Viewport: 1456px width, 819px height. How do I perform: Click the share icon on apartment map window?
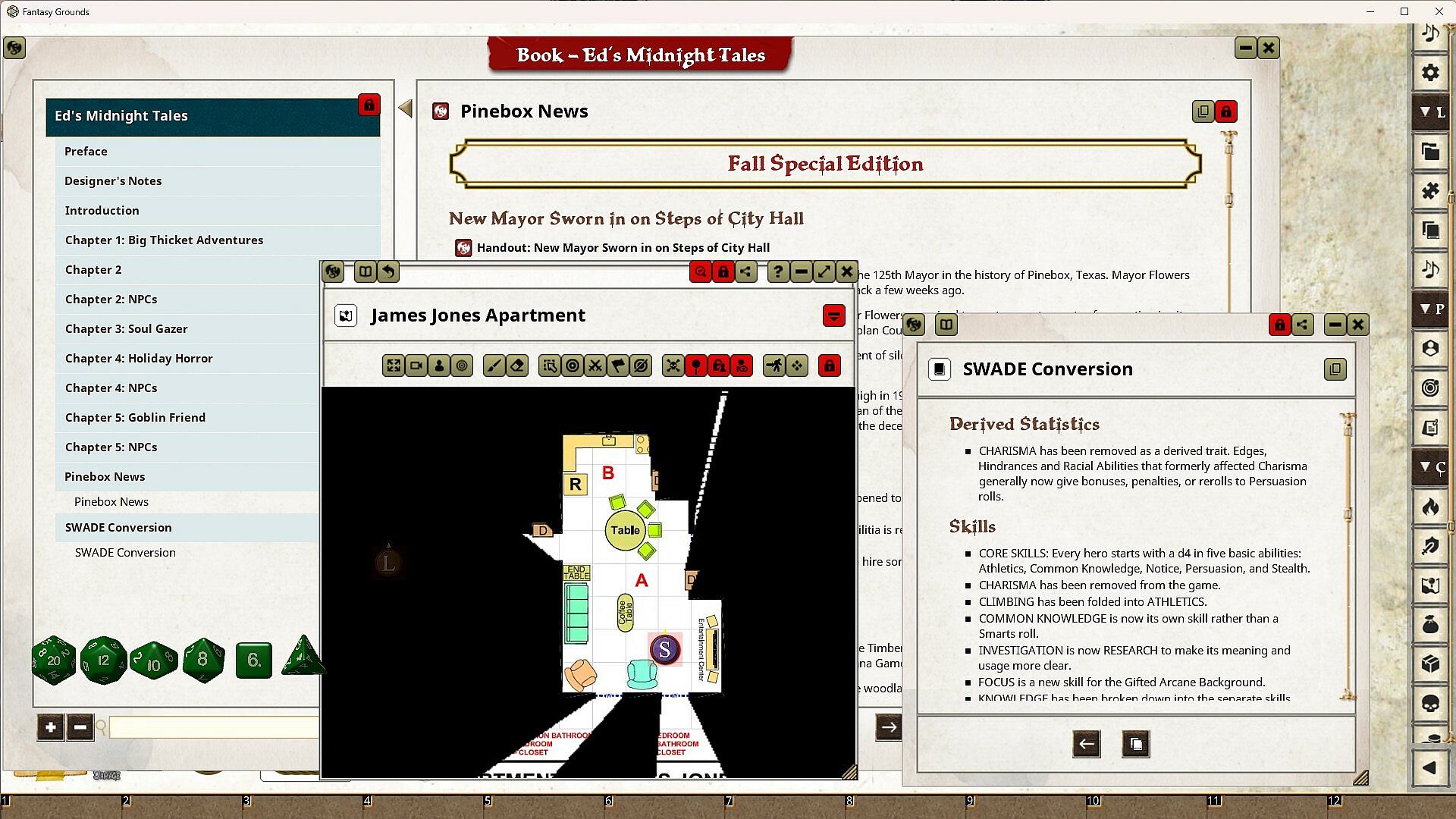[x=746, y=271]
